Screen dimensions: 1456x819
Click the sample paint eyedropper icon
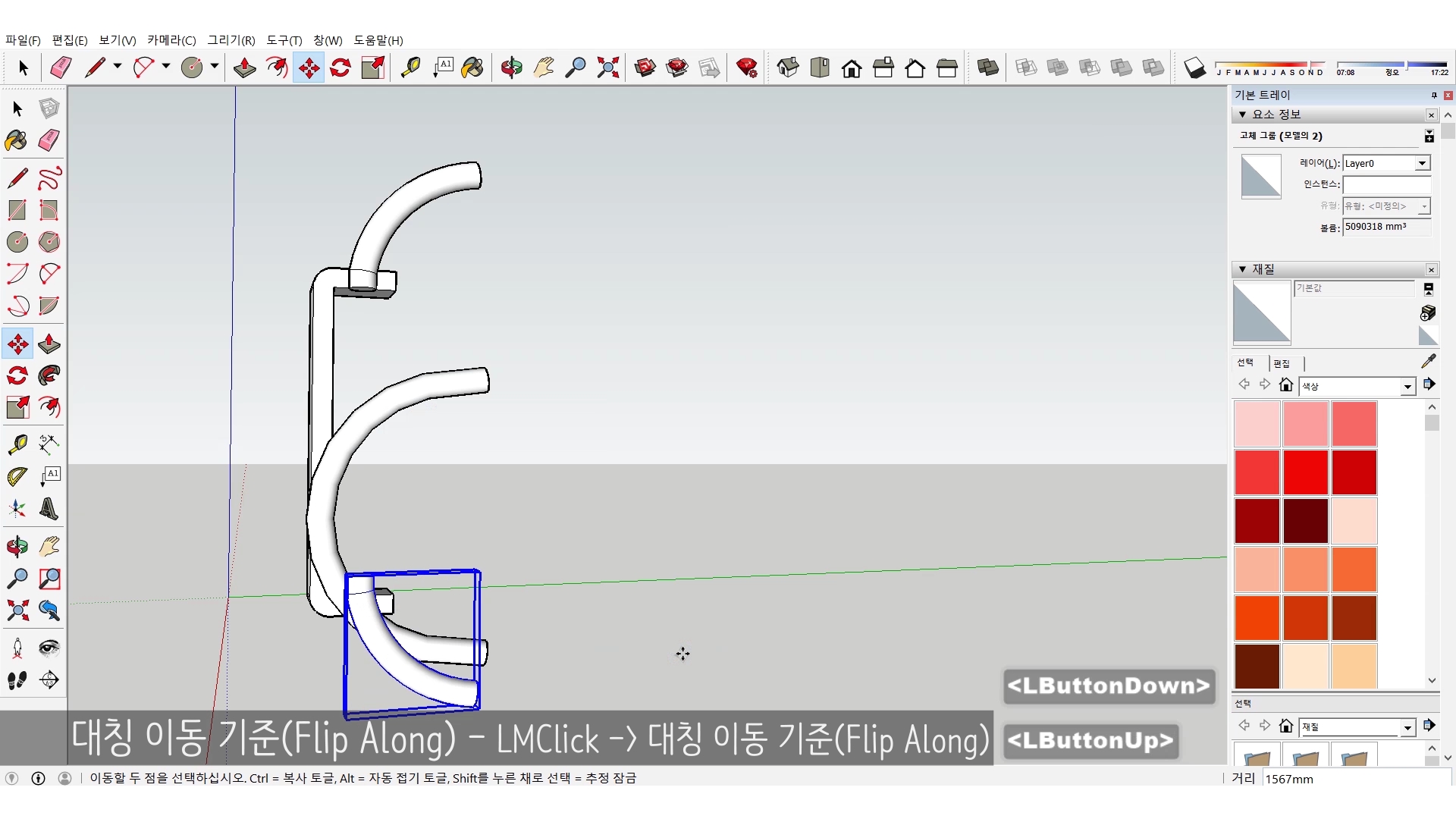(1428, 361)
